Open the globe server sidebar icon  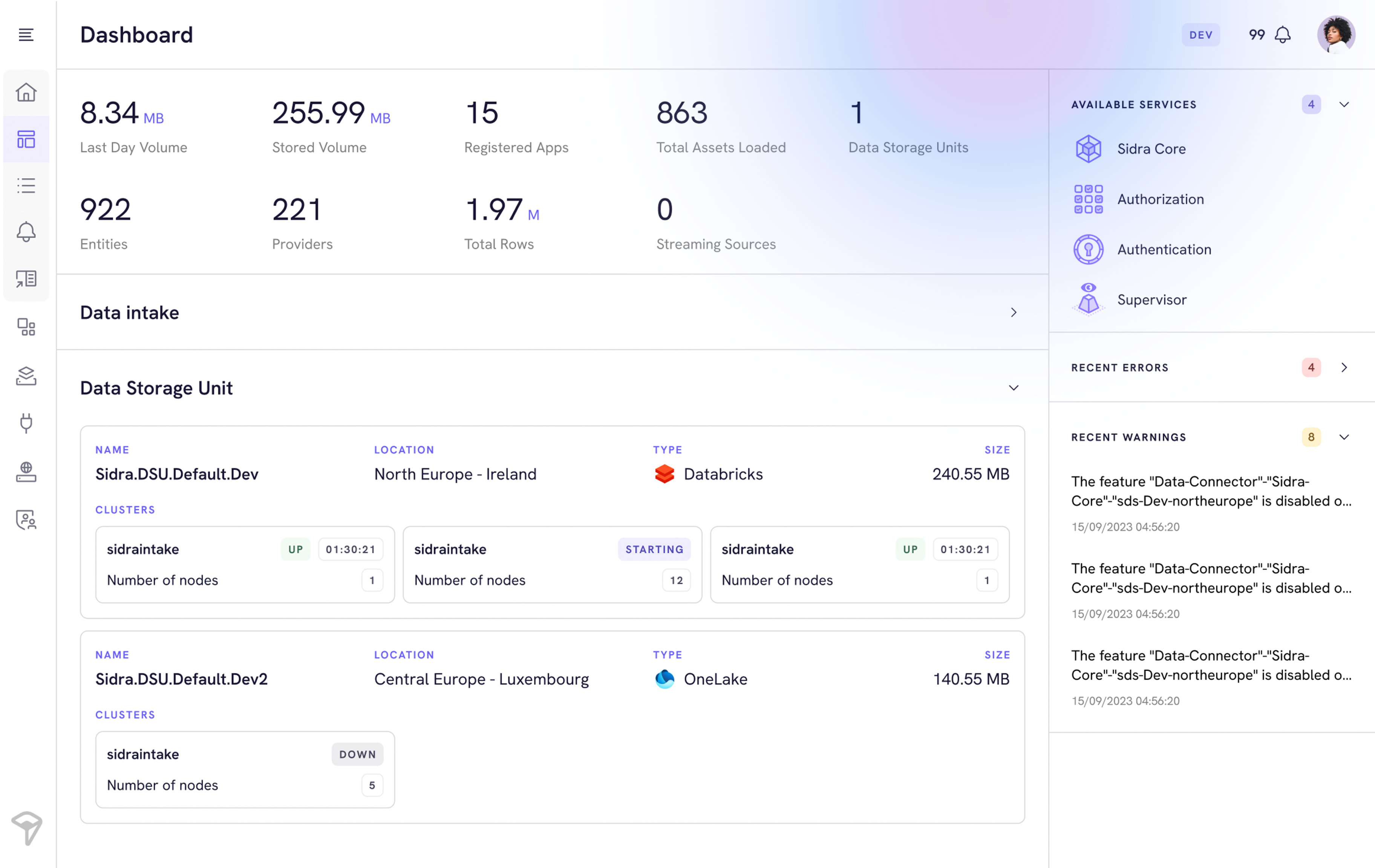[x=26, y=471]
